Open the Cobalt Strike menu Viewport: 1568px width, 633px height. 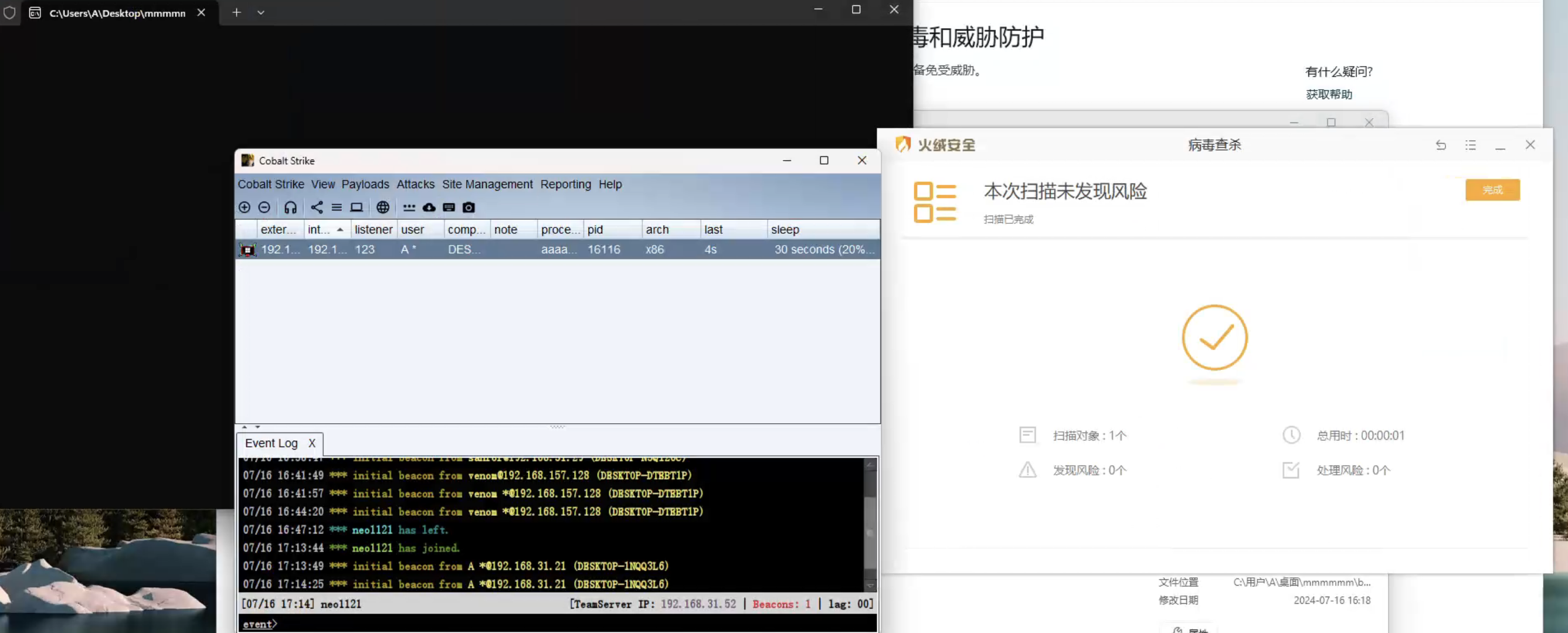271,185
